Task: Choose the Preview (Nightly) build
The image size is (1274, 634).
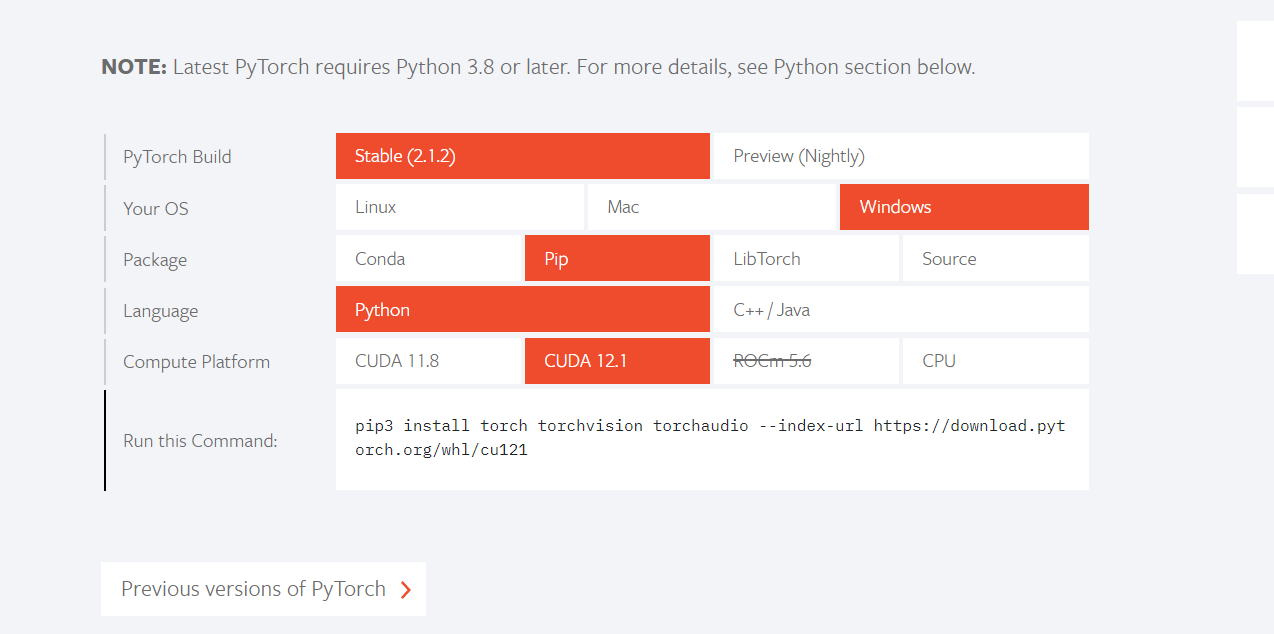Action: coord(901,156)
